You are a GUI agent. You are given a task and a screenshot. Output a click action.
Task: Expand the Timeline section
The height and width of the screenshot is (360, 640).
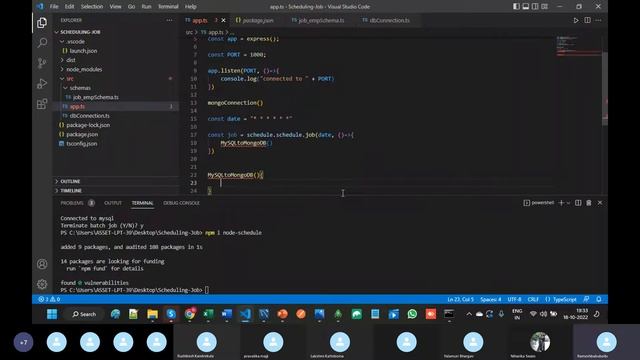coord(116,191)
